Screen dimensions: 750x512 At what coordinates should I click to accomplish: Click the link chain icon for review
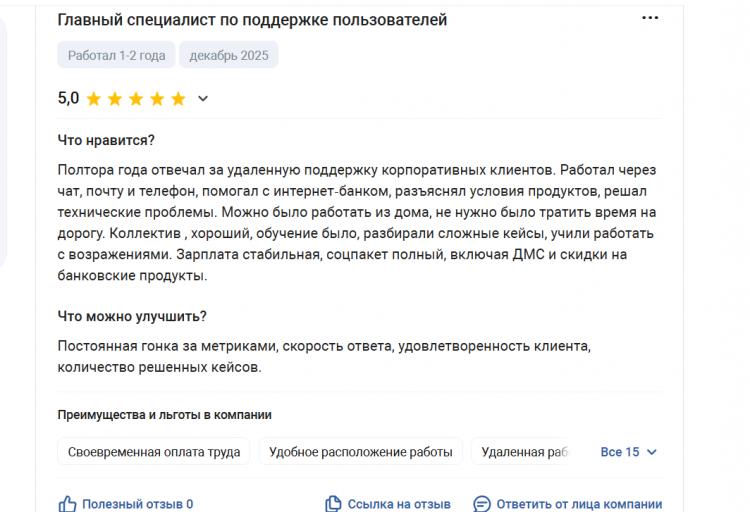333,504
